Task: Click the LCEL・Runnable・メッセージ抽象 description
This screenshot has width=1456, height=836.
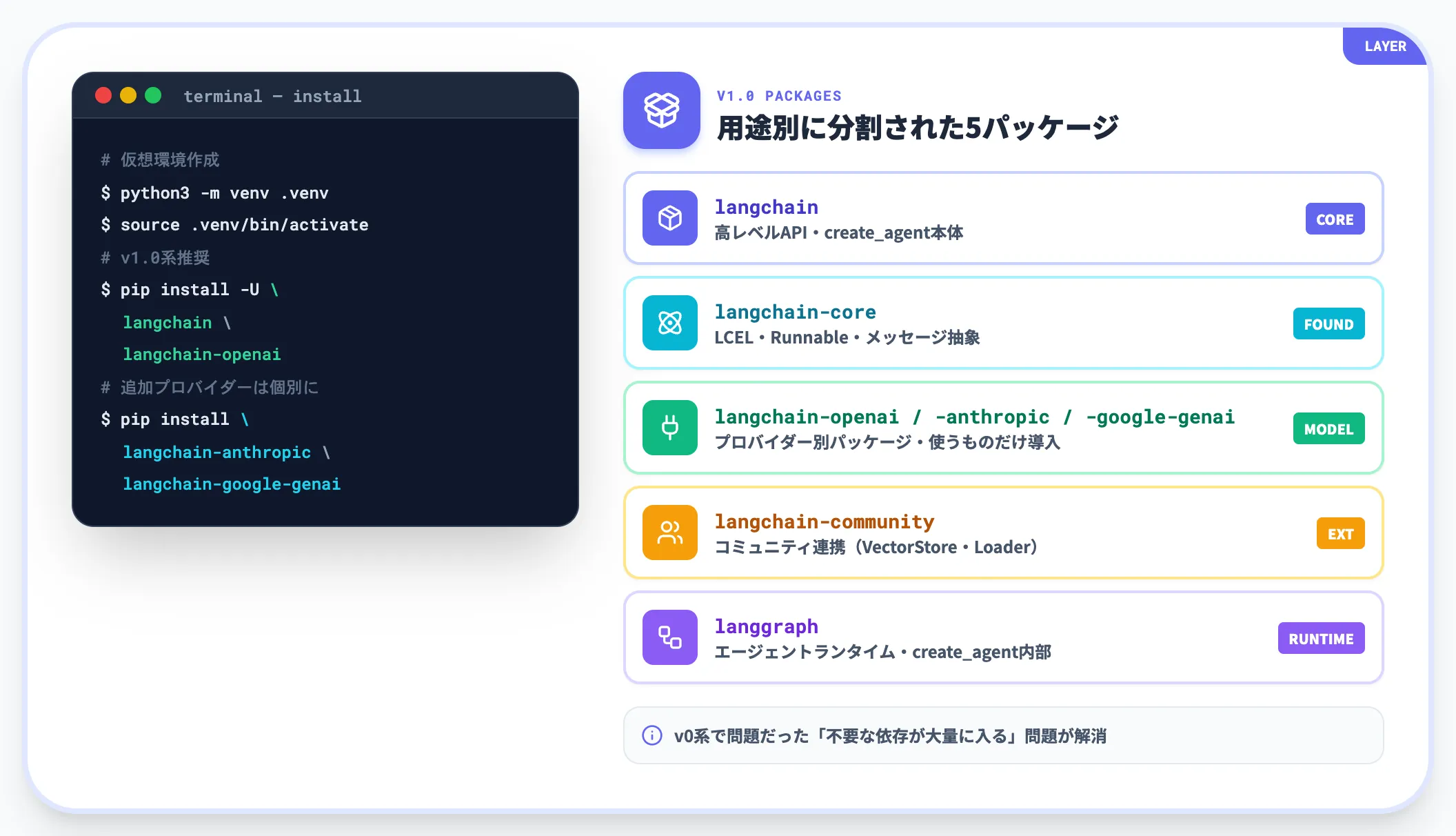Action: pos(847,338)
